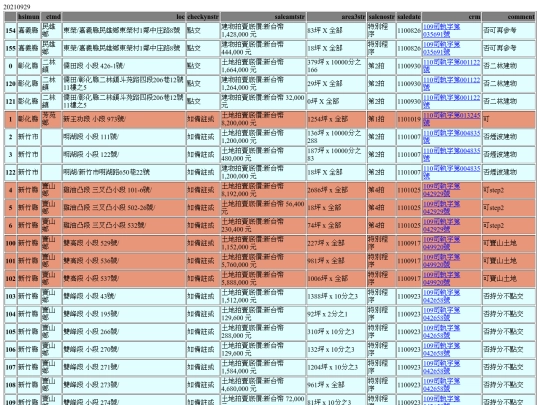Screen dimensions: 540x405
Task: Click the area cell in row 104
Action: point(336,314)
